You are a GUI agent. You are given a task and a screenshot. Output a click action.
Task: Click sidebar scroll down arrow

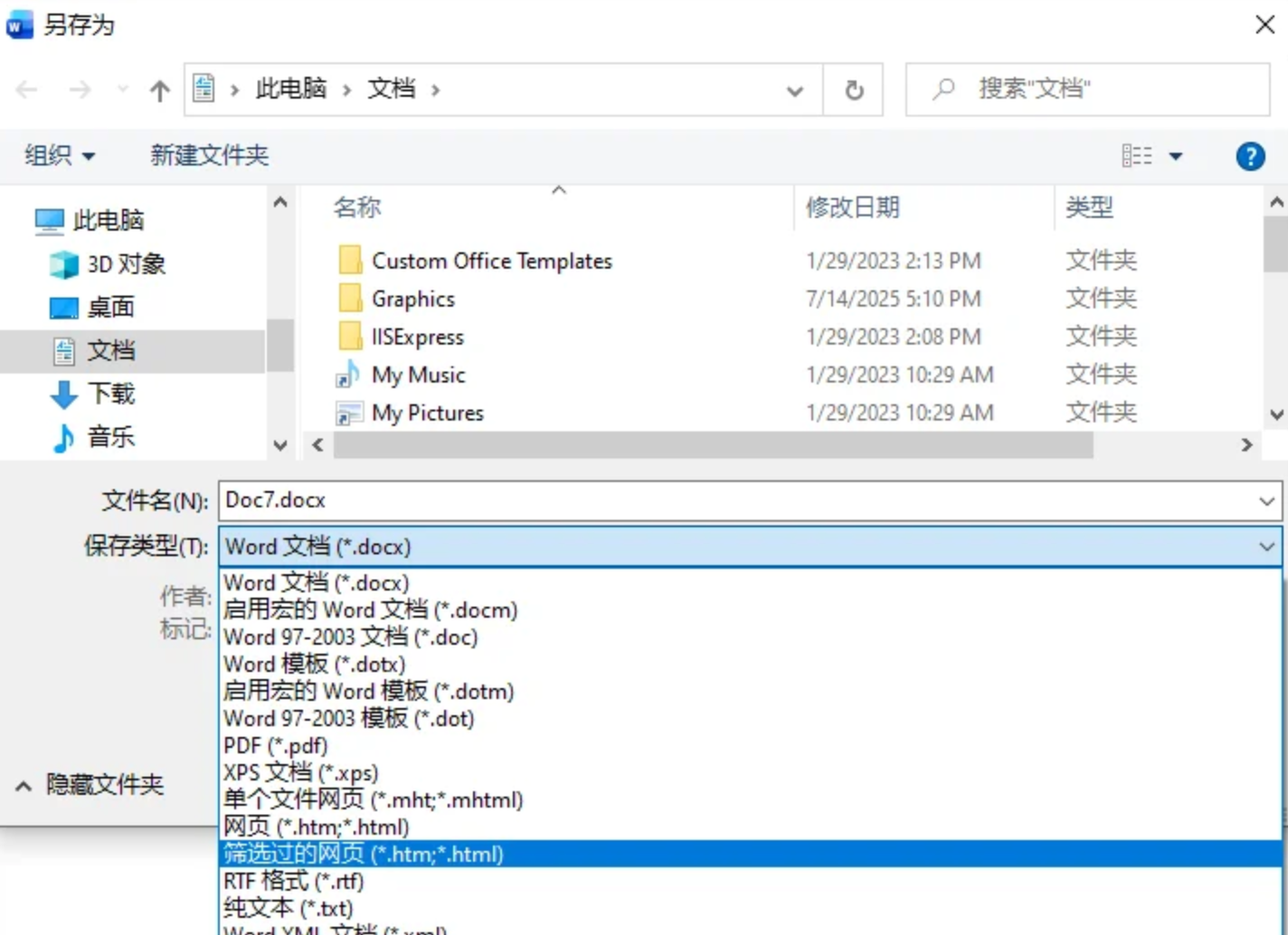280,445
